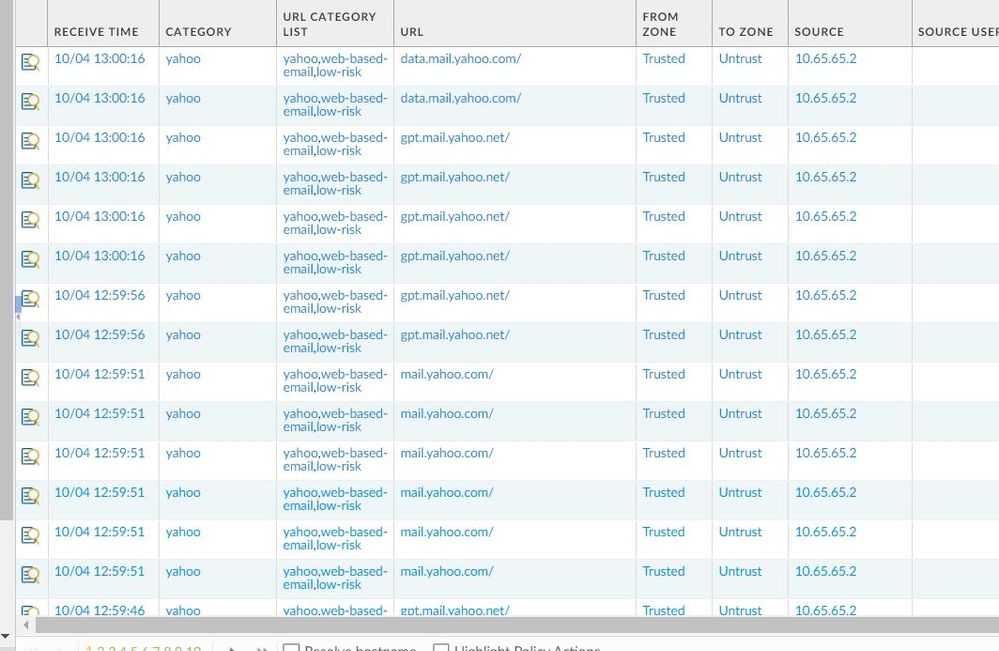Click data.mail.yahoo.com/ URL in the second row
This screenshot has width=999, height=651.
[x=461, y=98]
